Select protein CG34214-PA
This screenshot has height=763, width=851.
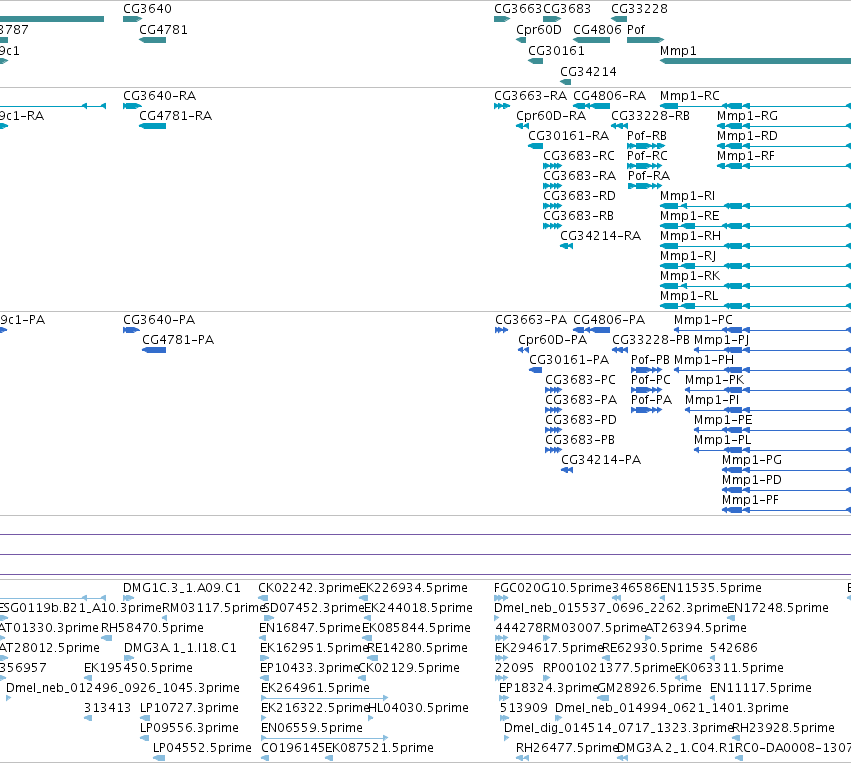601,460
